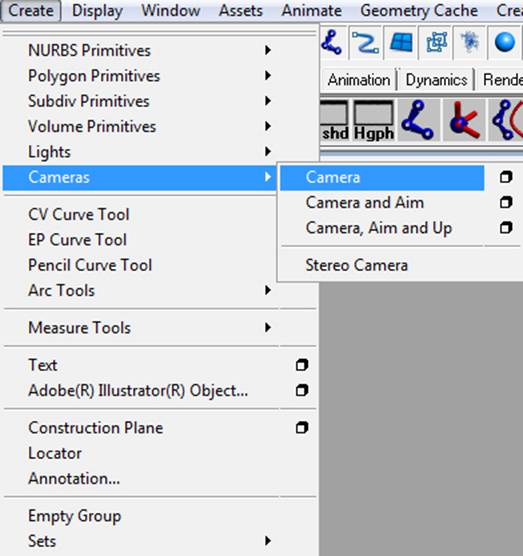Screen dimensions: 523x556
Task: Switch to the Dynamics shelf tab
Action: coord(436,80)
